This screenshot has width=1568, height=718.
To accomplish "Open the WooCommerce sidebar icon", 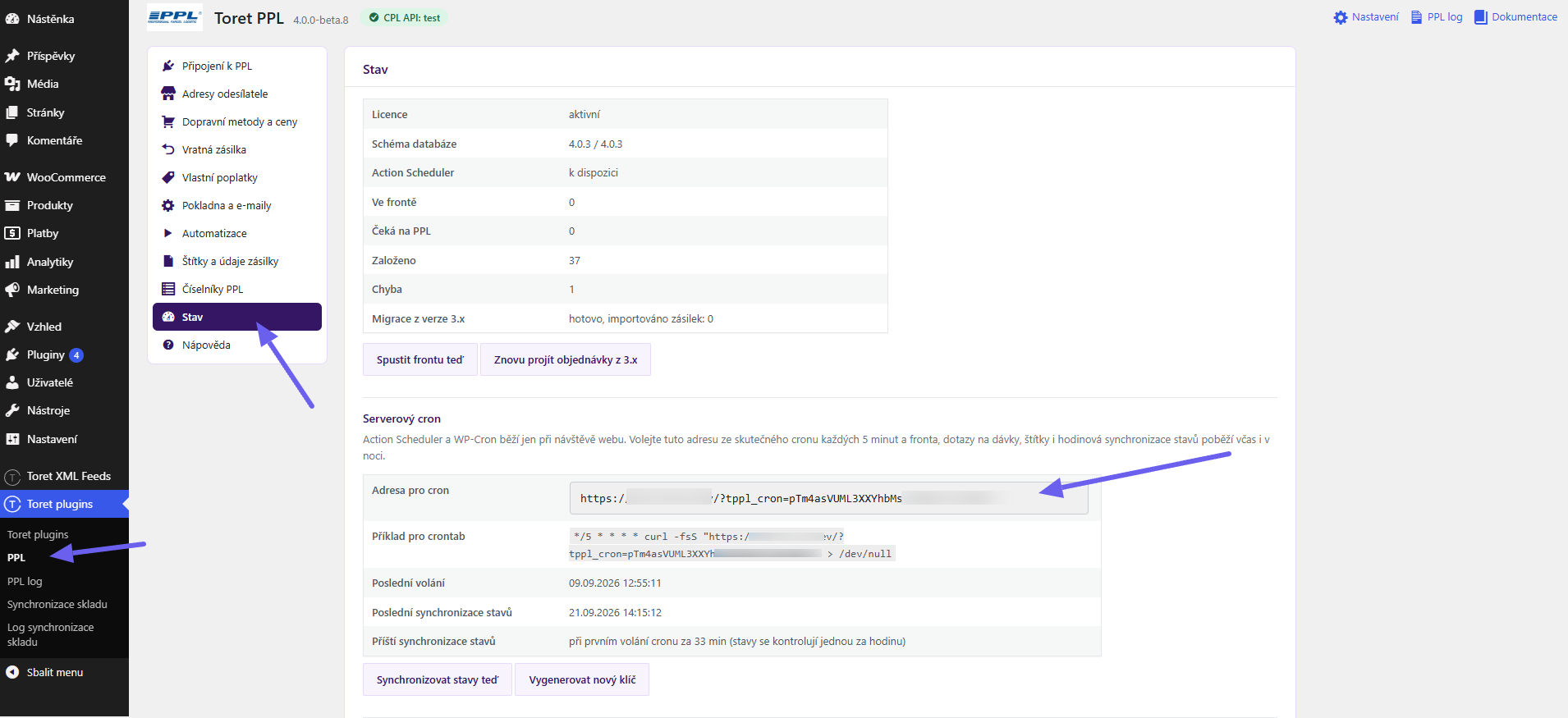I will click(12, 177).
